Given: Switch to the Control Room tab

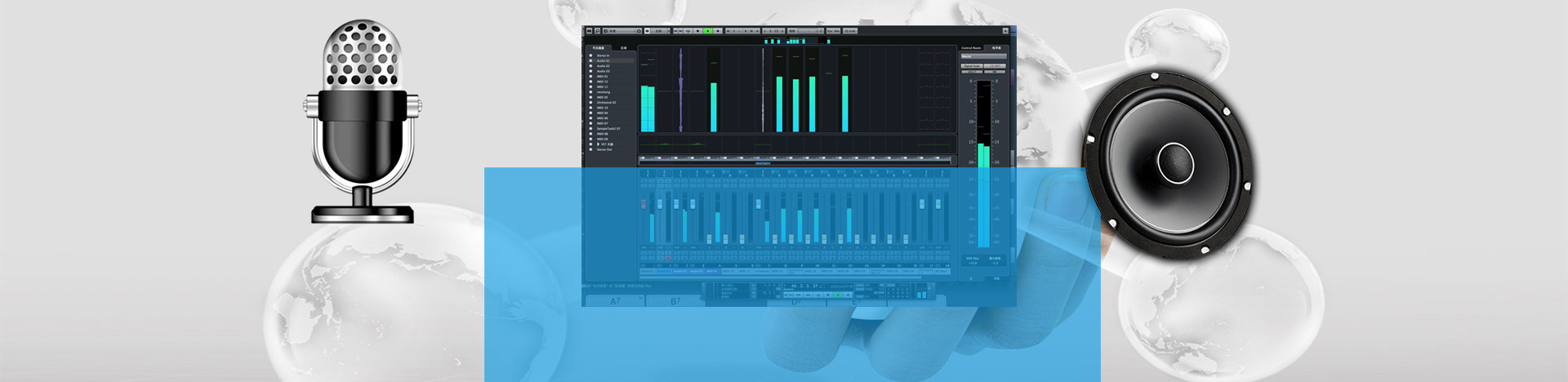Looking at the screenshot, I should [971, 48].
